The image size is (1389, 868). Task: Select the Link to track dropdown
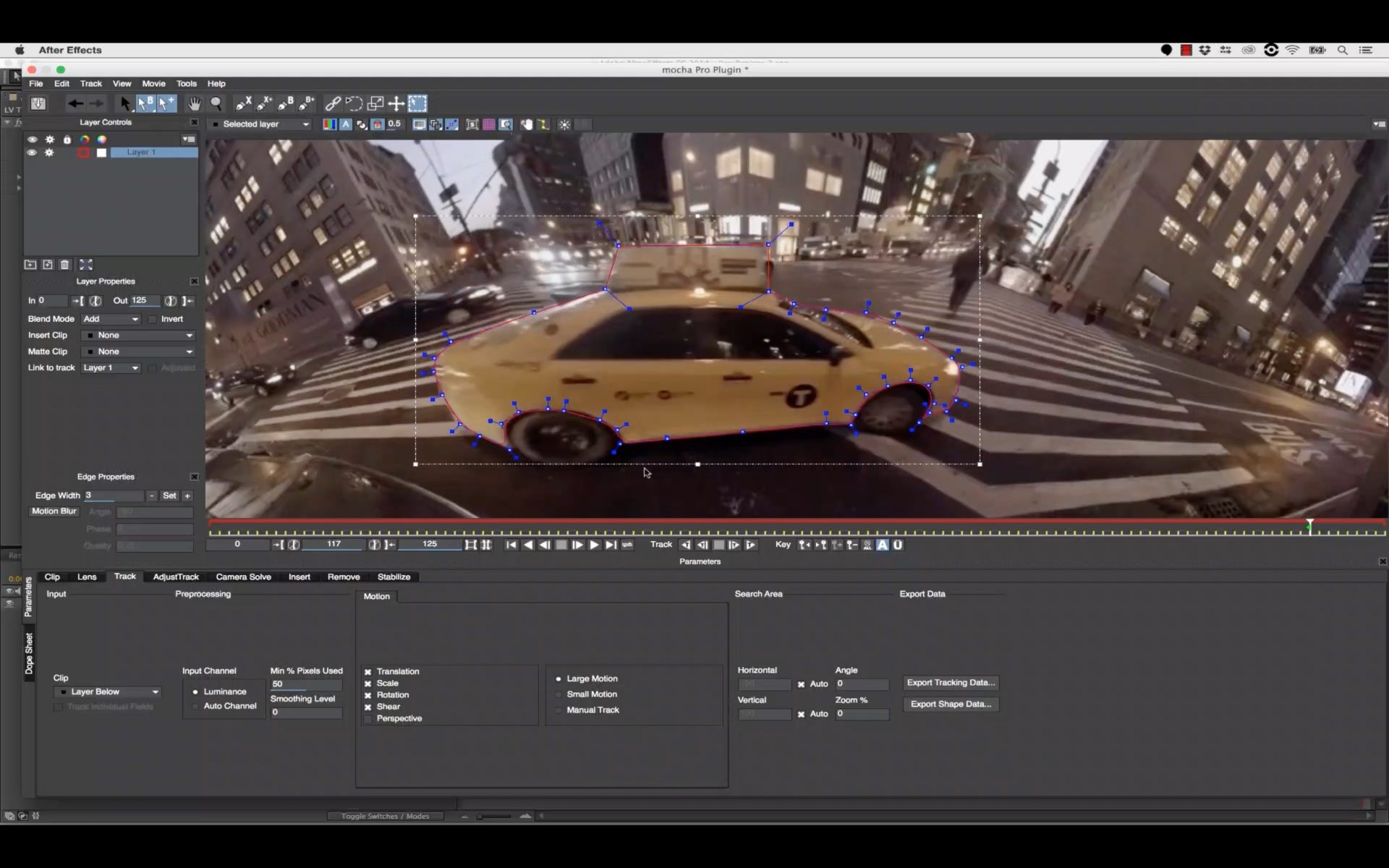[x=110, y=367]
